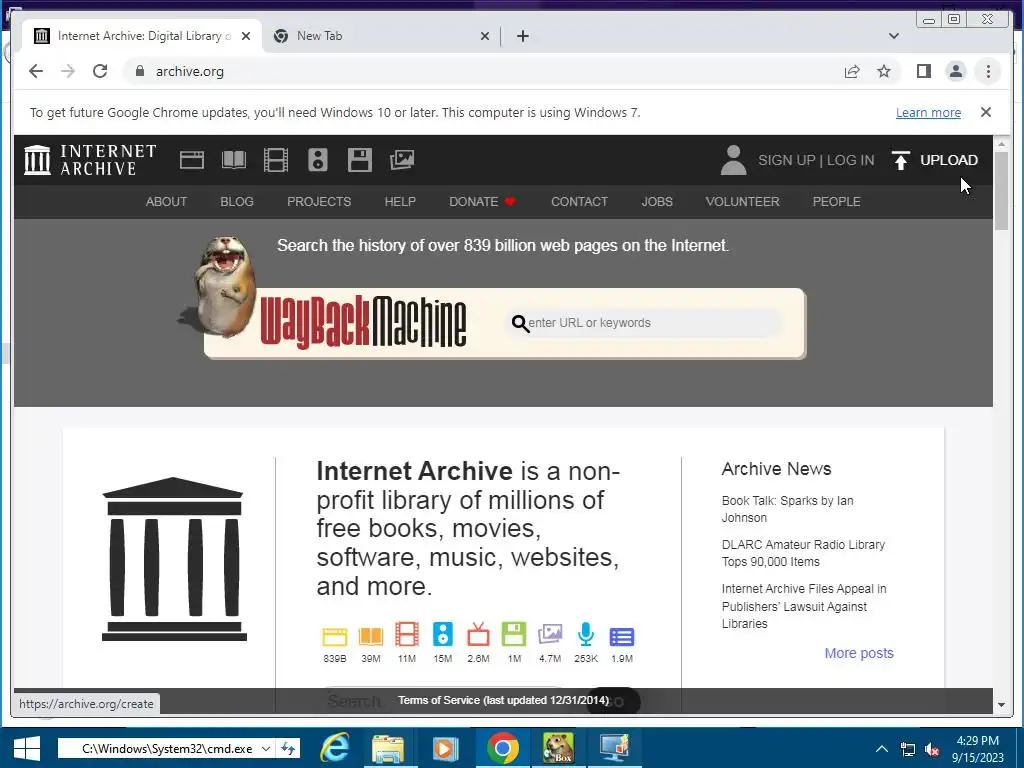Viewport: 1024px width, 768px height.
Task: Open the Chrome three-dot menu
Action: coord(988,71)
